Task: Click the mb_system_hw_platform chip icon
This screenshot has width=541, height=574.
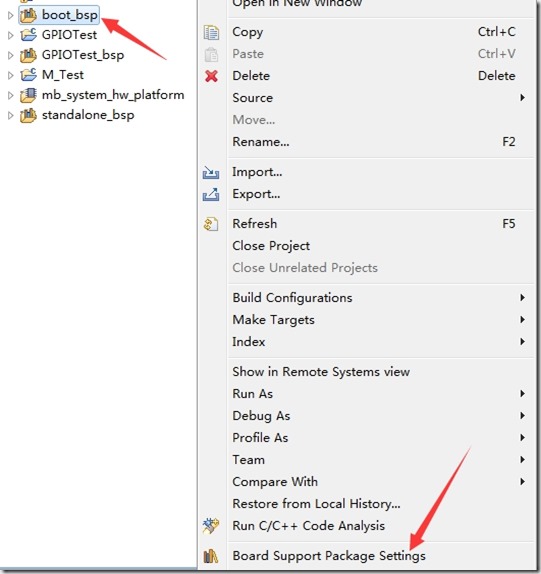Action: click(x=28, y=95)
